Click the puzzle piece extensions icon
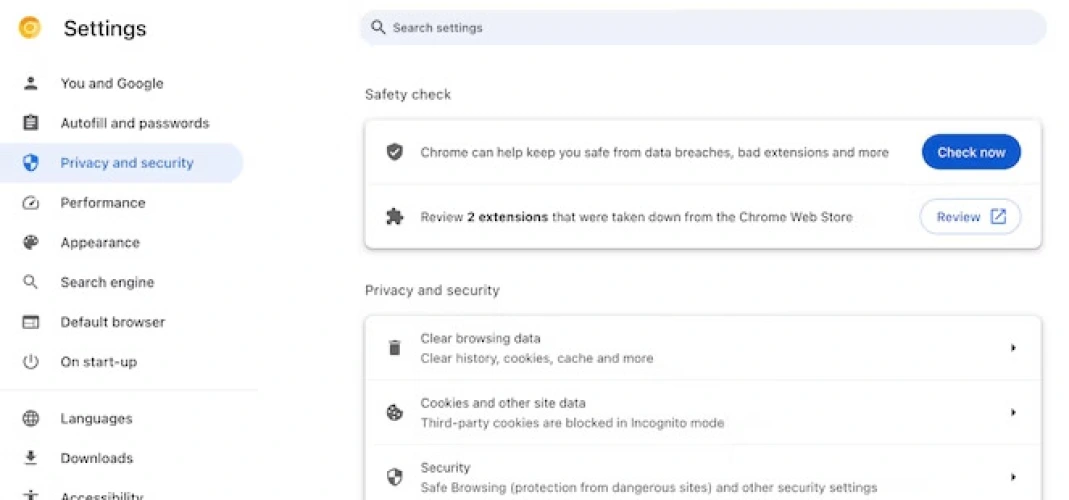This screenshot has height=500, width=1069. tap(395, 216)
